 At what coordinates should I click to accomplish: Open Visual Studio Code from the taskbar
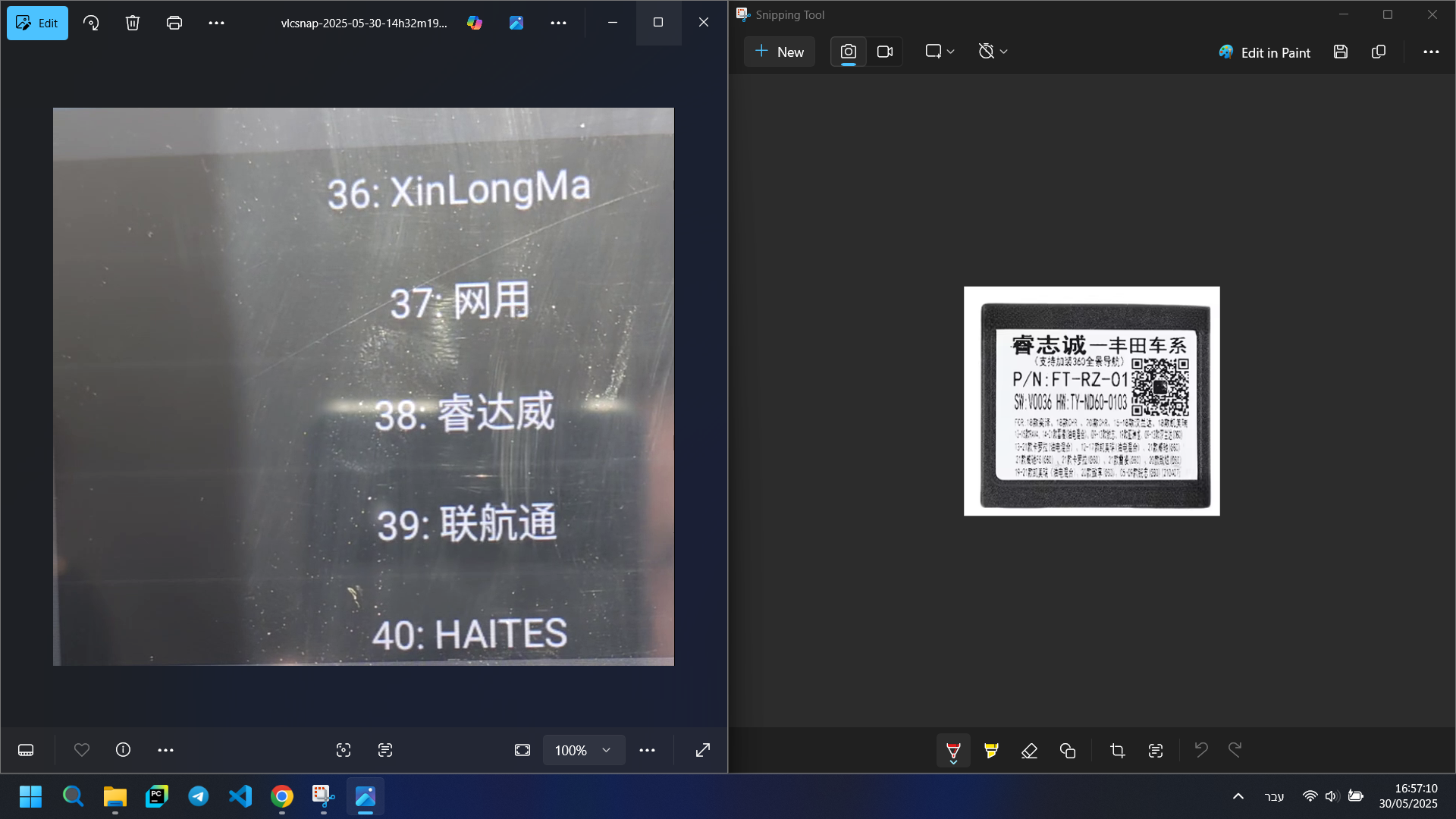point(240,796)
